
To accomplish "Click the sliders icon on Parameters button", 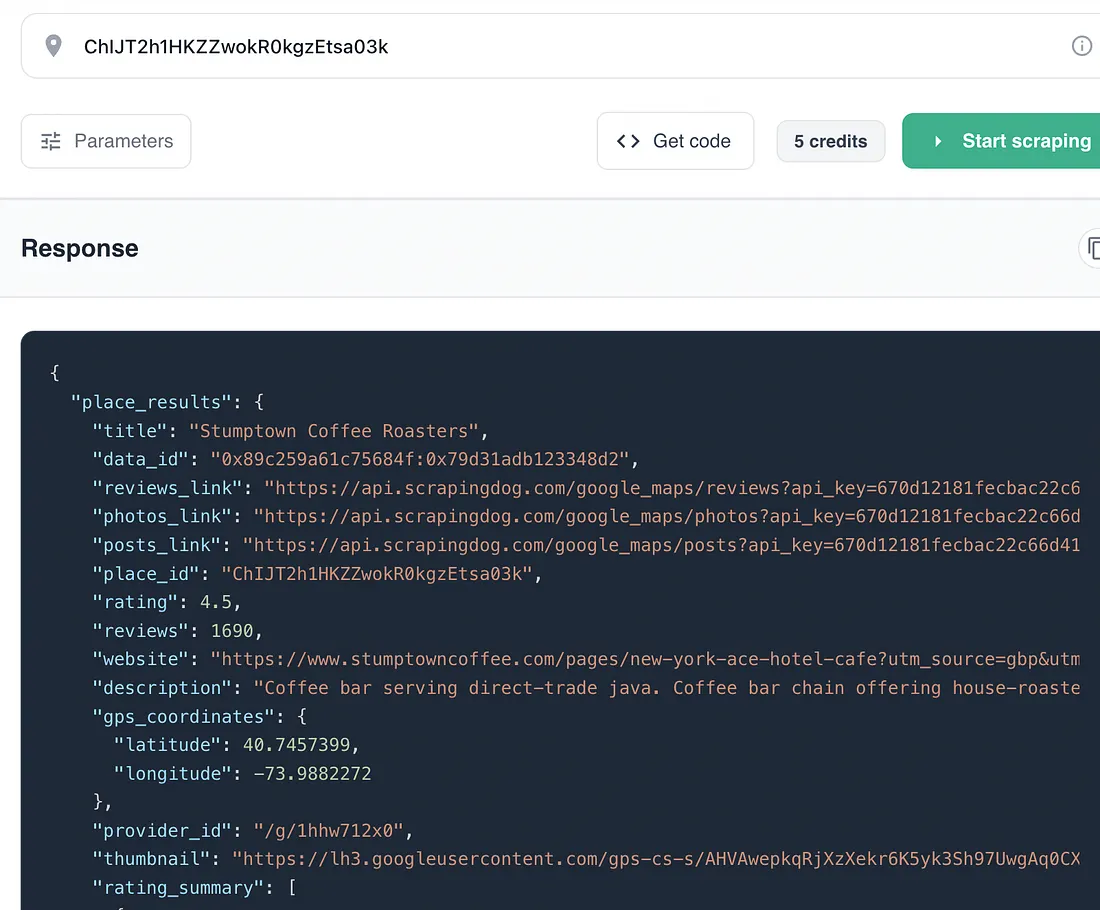I will (x=51, y=141).
